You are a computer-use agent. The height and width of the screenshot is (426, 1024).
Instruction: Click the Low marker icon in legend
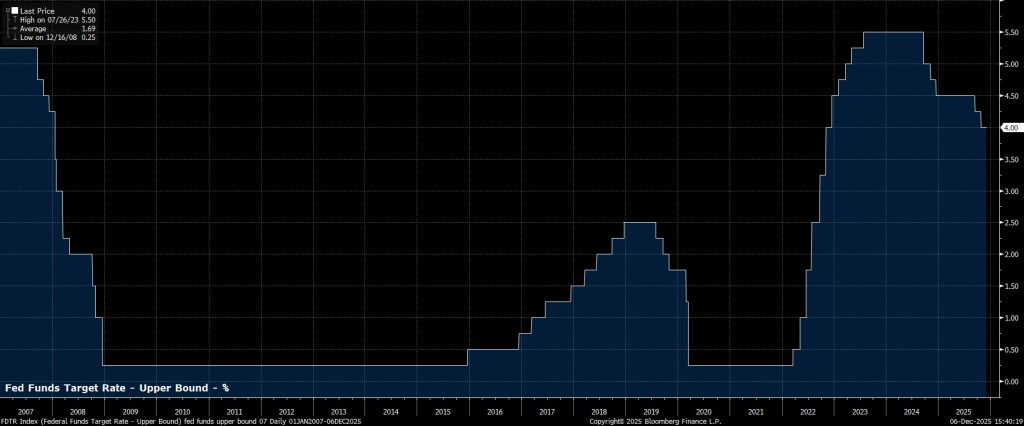tap(15, 38)
